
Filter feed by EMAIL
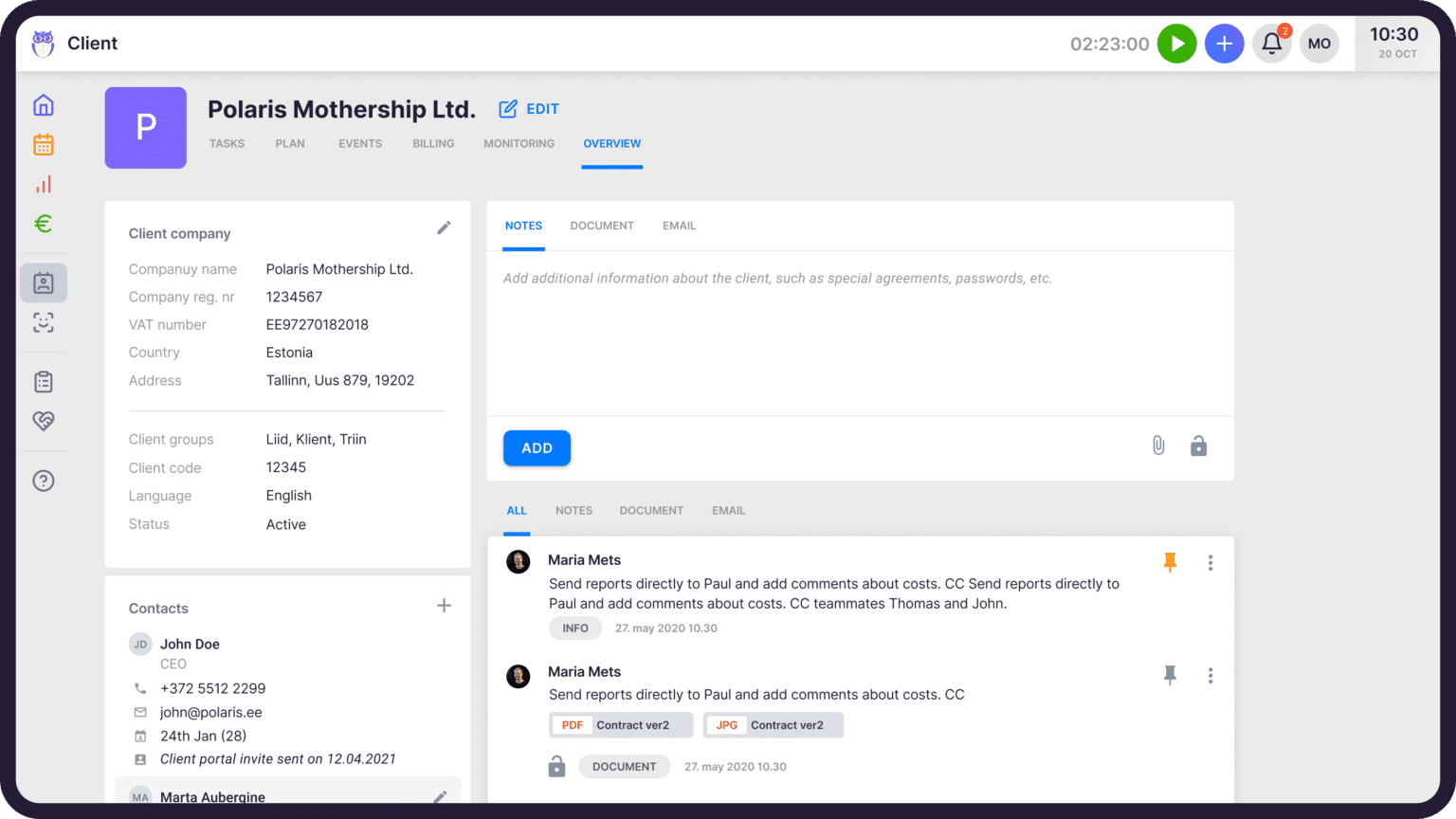(728, 511)
